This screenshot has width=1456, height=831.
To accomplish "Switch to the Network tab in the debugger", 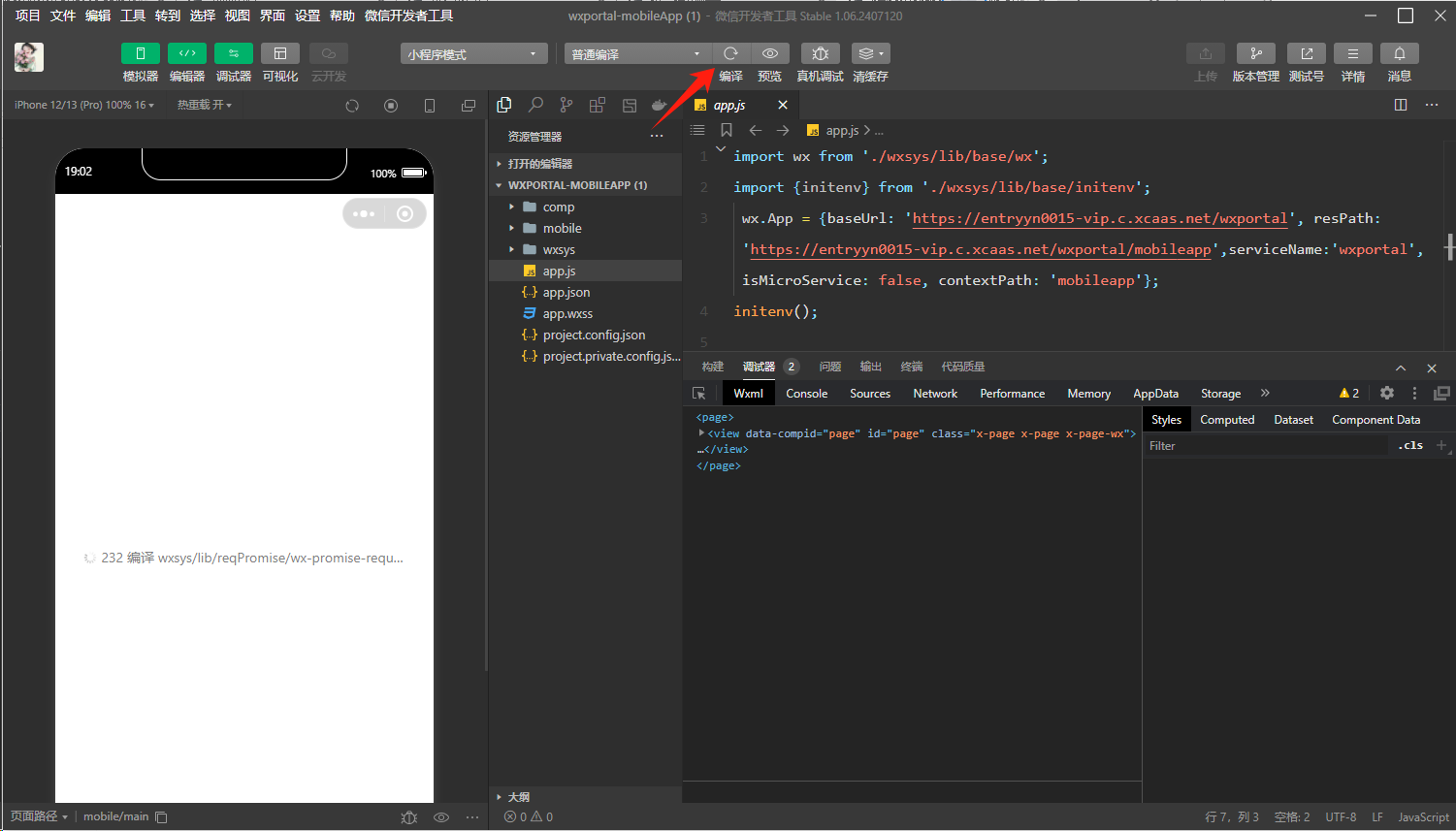I will click(x=935, y=394).
